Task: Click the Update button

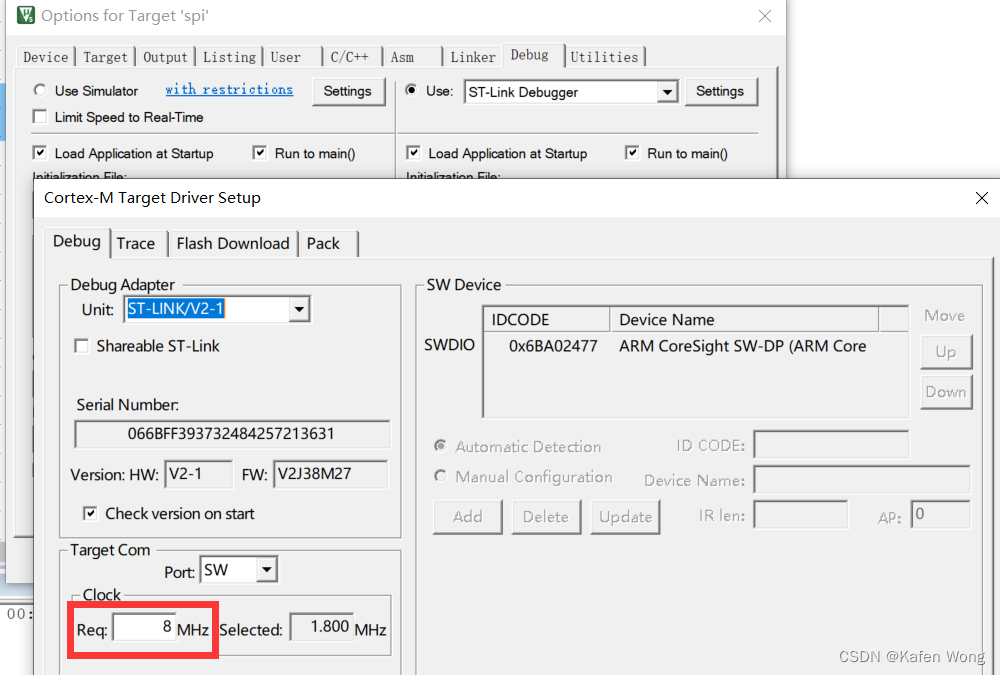Action: pyautogui.click(x=625, y=517)
